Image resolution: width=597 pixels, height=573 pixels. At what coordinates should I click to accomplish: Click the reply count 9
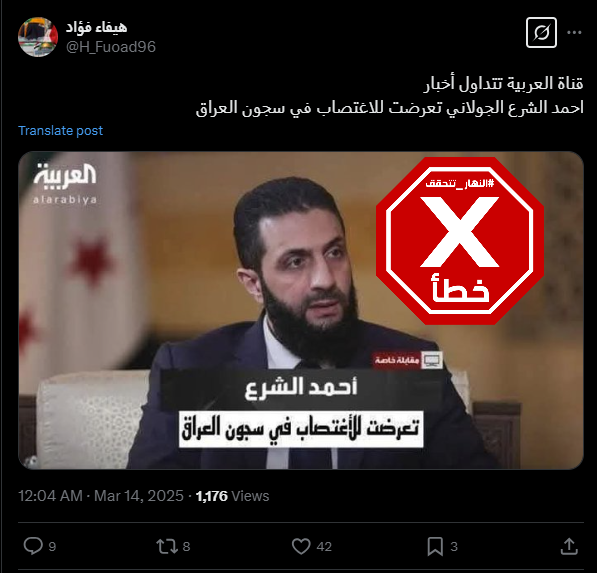click(x=52, y=547)
